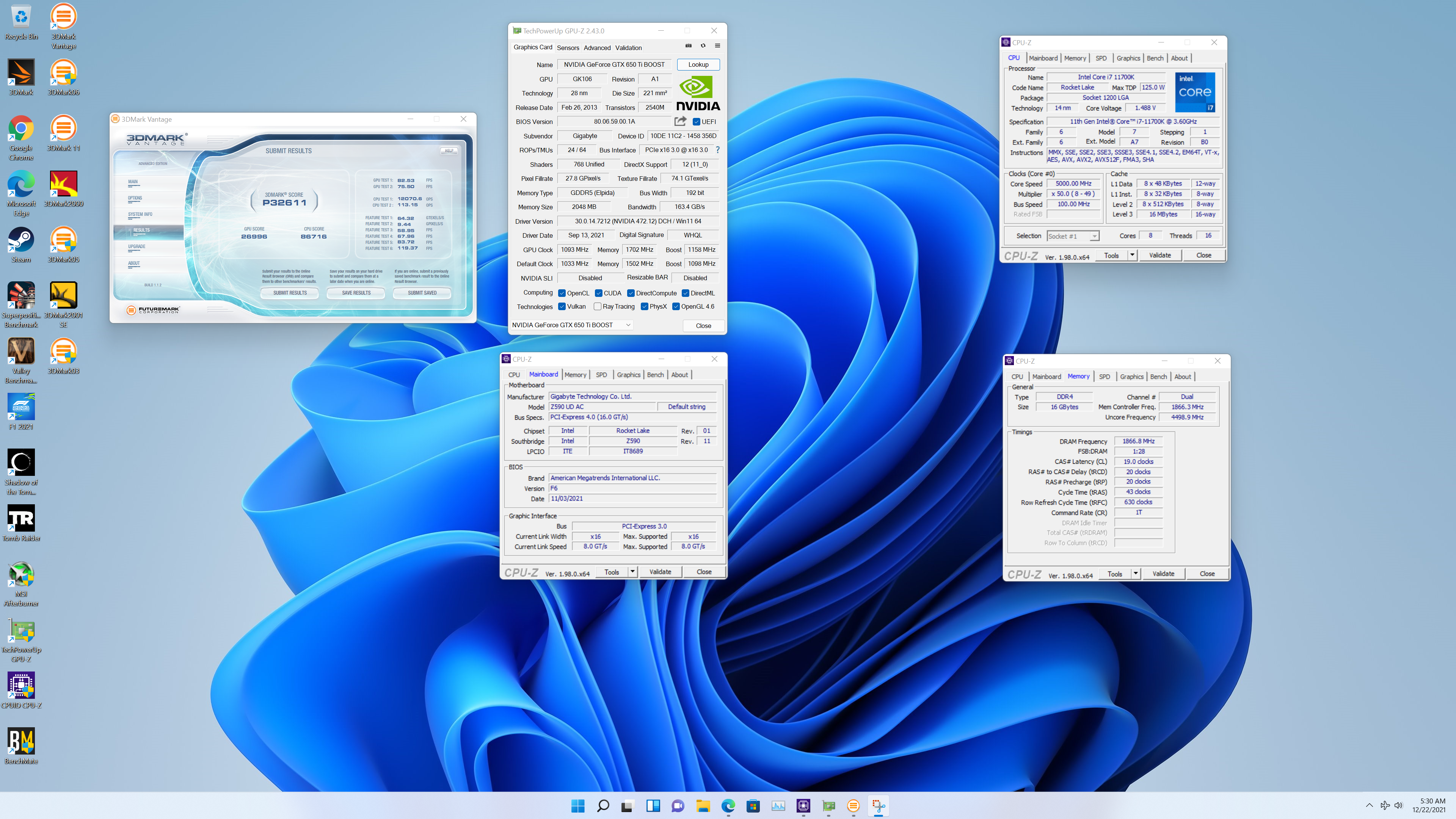
Task: Click the GPU-Z refresh icon
Action: (x=703, y=46)
